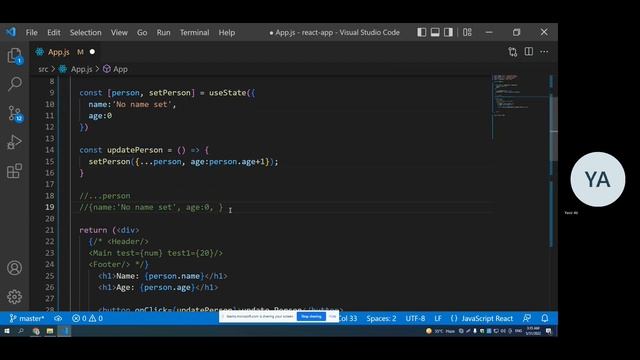Click the YA participant avatar

click(x=598, y=179)
